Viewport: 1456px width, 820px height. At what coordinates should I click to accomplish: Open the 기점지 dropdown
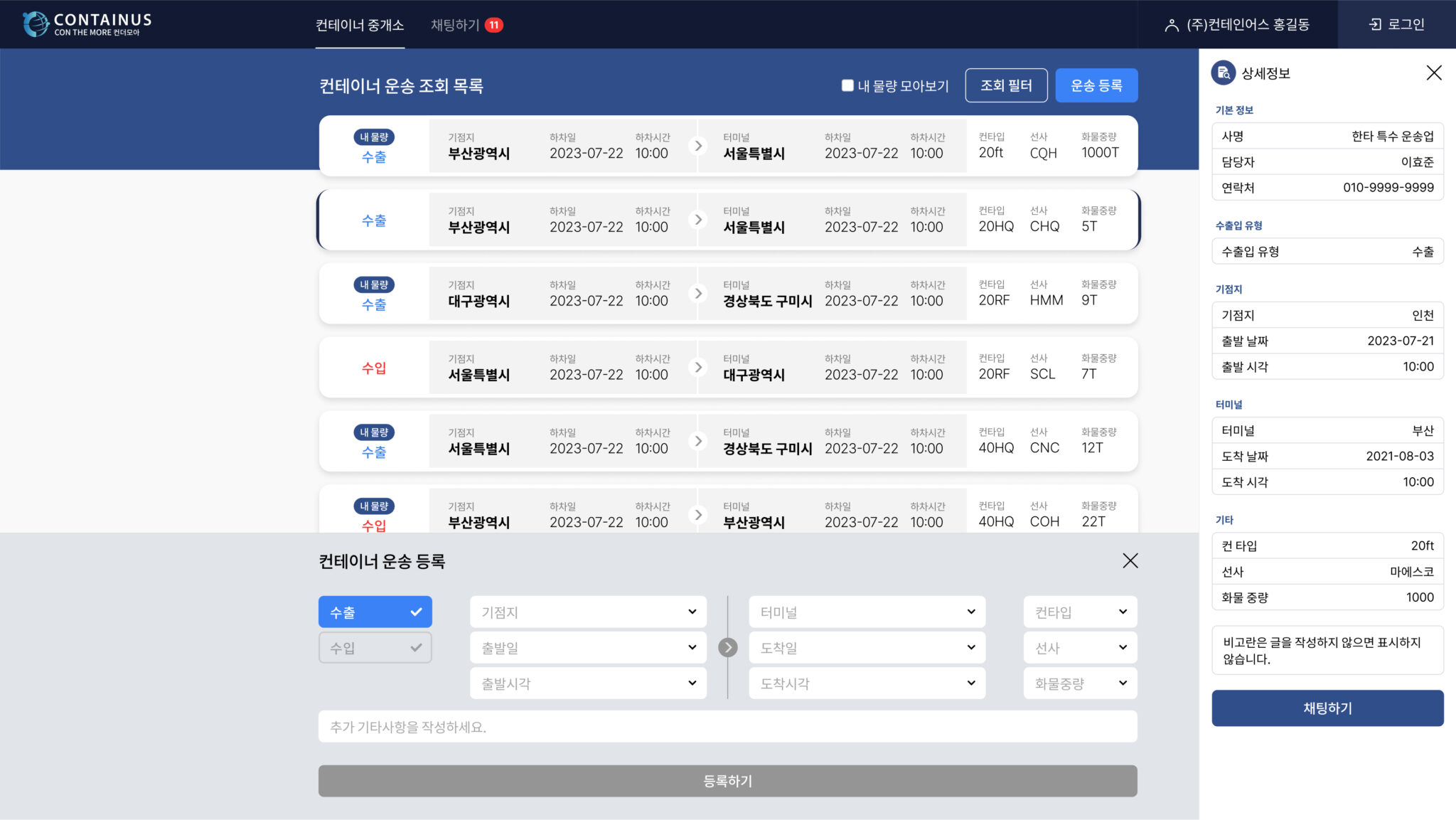pos(588,612)
